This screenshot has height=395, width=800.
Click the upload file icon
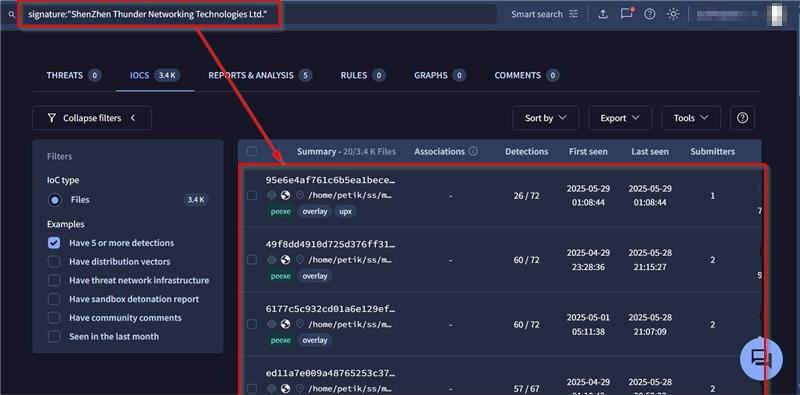[603, 14]
